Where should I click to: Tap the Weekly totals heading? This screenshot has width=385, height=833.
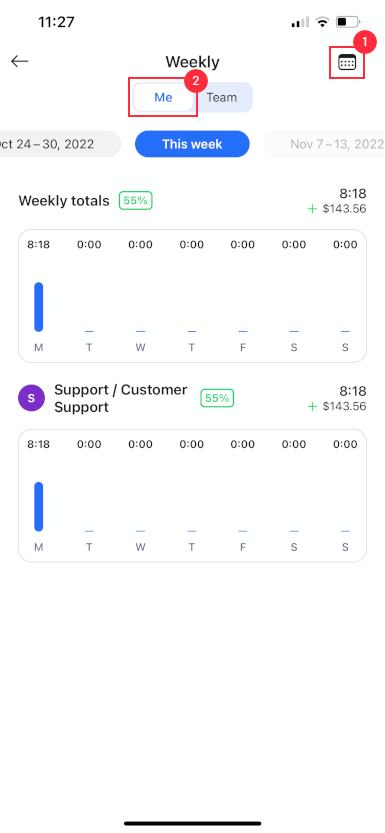64,201
